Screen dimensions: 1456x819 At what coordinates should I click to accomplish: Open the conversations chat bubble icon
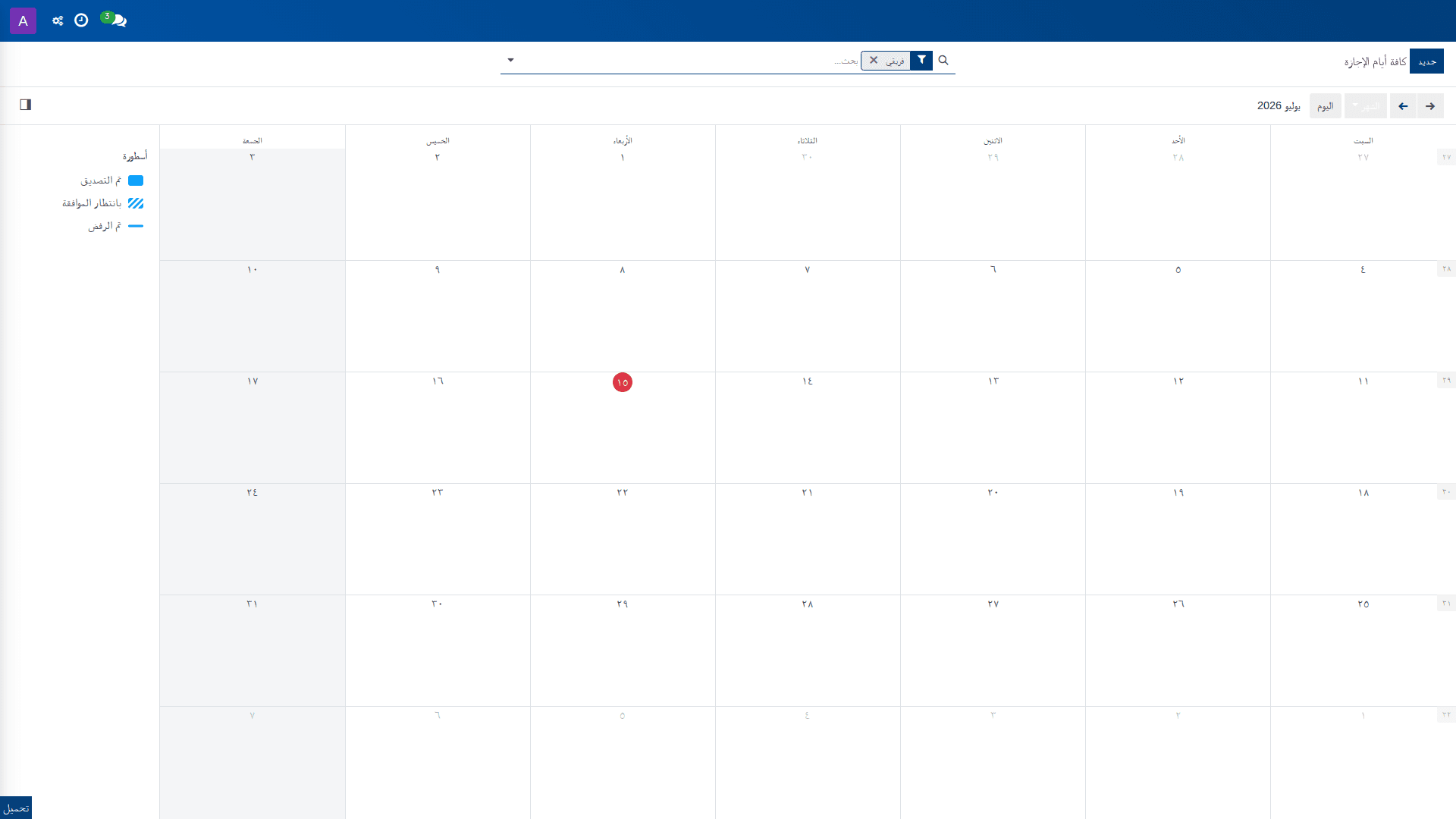coord(115,20)
